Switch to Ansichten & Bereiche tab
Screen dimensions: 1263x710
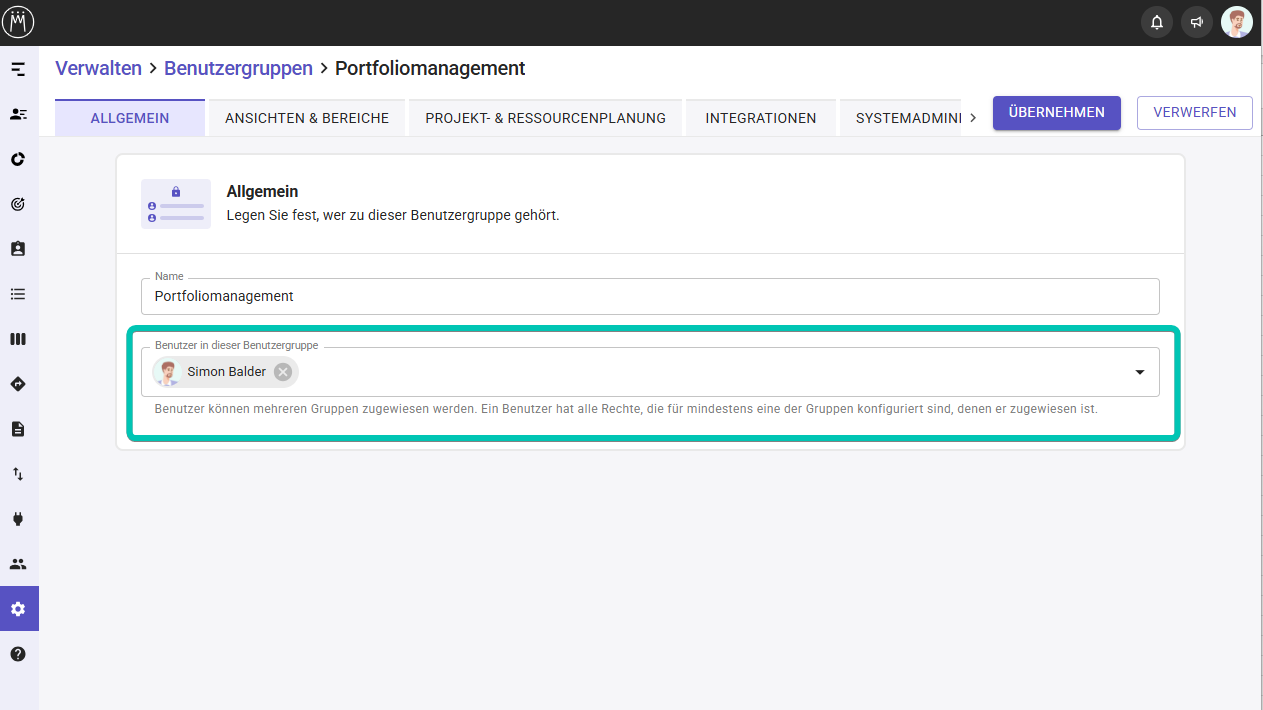tap(307, 118)
